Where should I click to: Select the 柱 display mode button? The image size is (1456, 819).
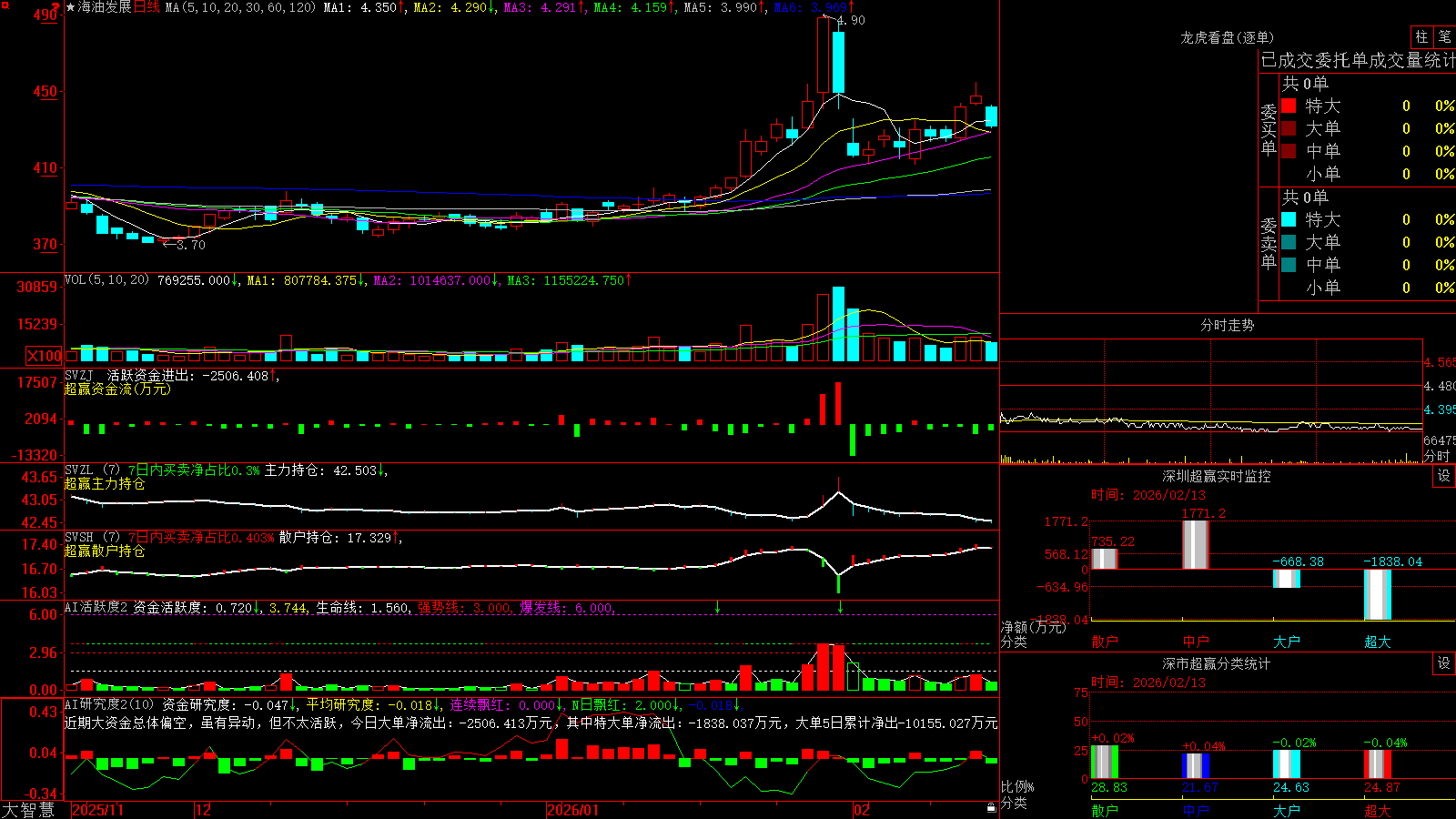point(1421,37)
